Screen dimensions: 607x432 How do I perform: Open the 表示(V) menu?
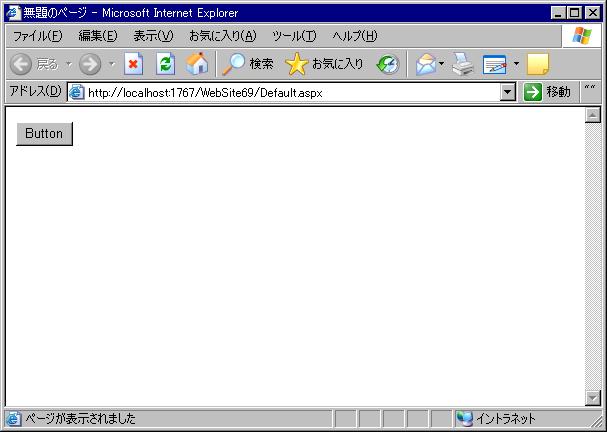(153, 36)
